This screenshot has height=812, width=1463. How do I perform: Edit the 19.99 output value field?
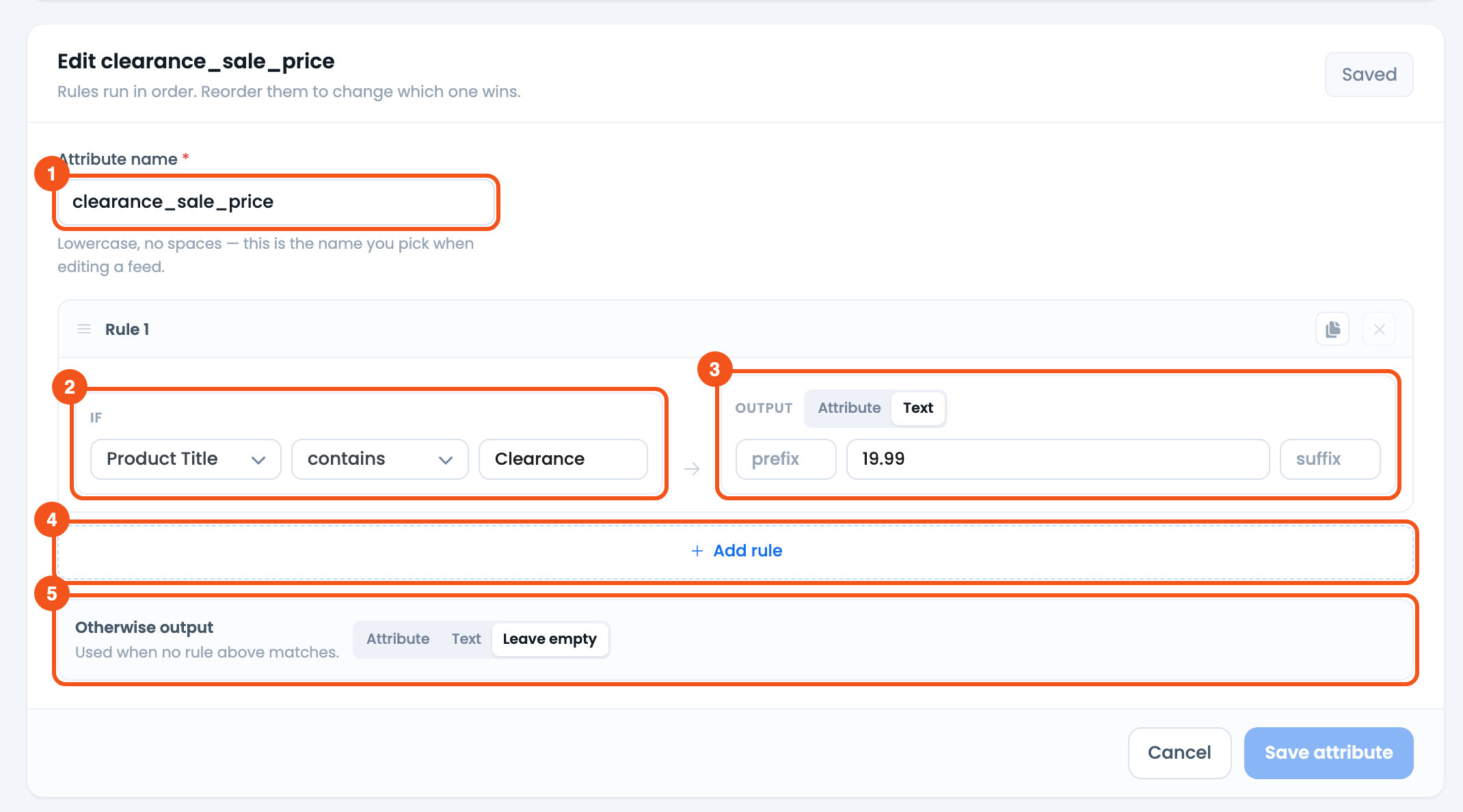point(1058,459)
